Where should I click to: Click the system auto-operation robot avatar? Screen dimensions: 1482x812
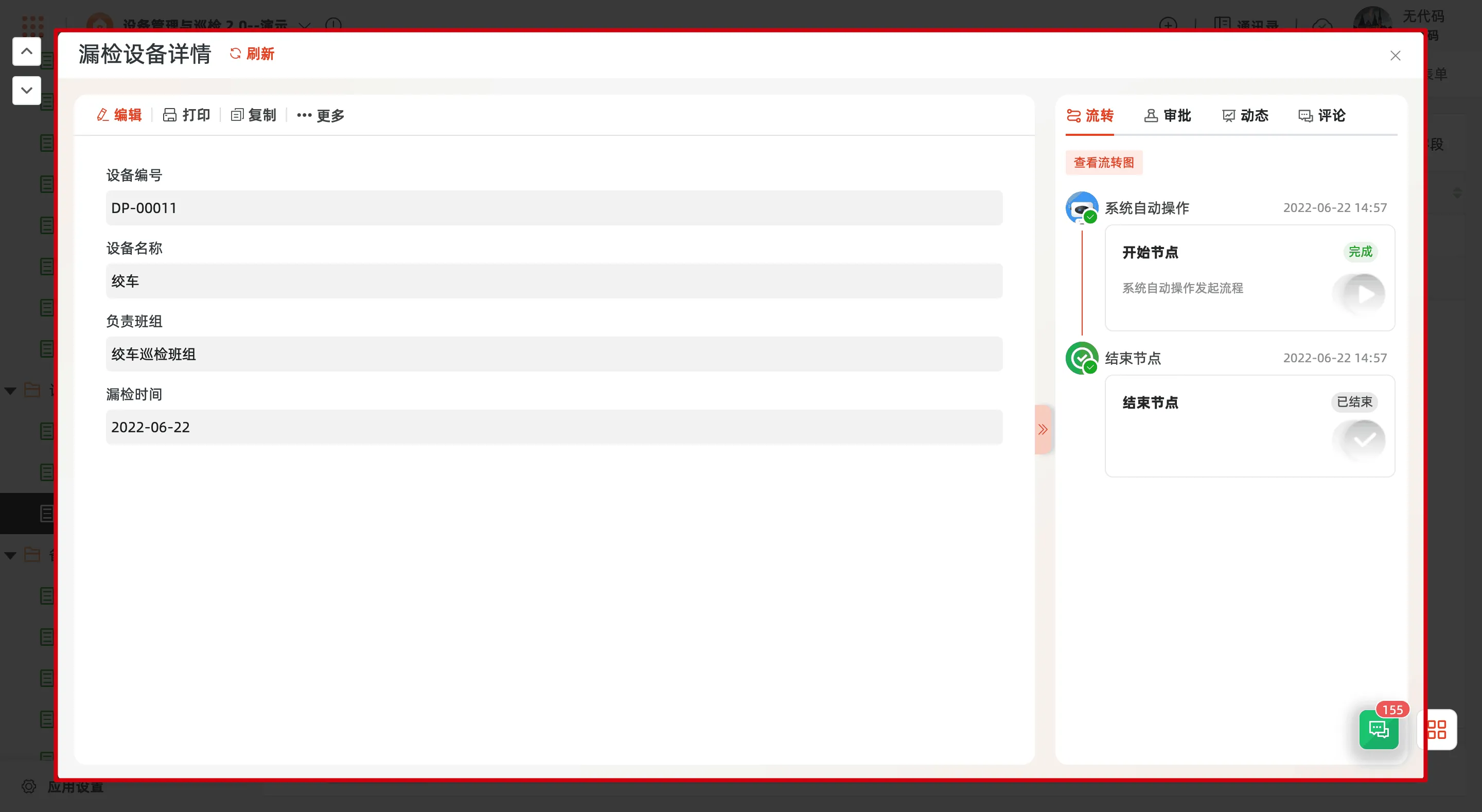[x=1082, y=207]
